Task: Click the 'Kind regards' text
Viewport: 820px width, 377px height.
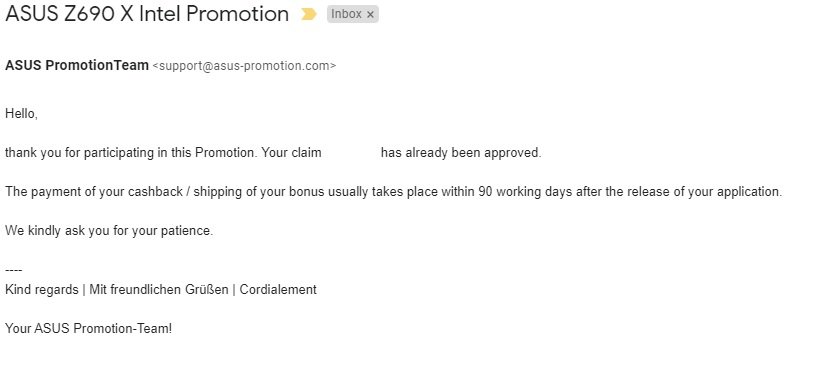Action: point(42,289)
